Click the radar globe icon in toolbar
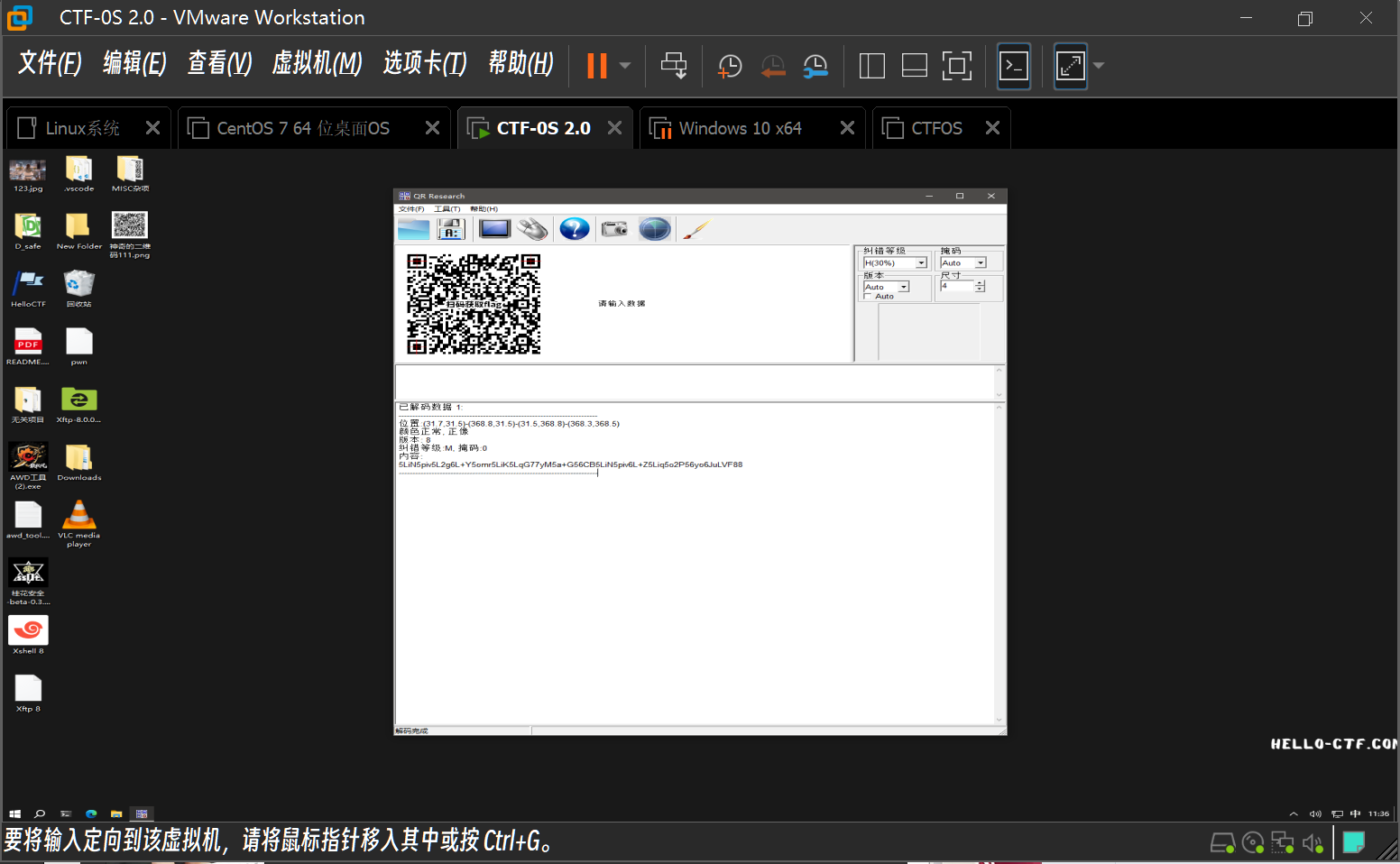1400x864 pixels. 655,229
